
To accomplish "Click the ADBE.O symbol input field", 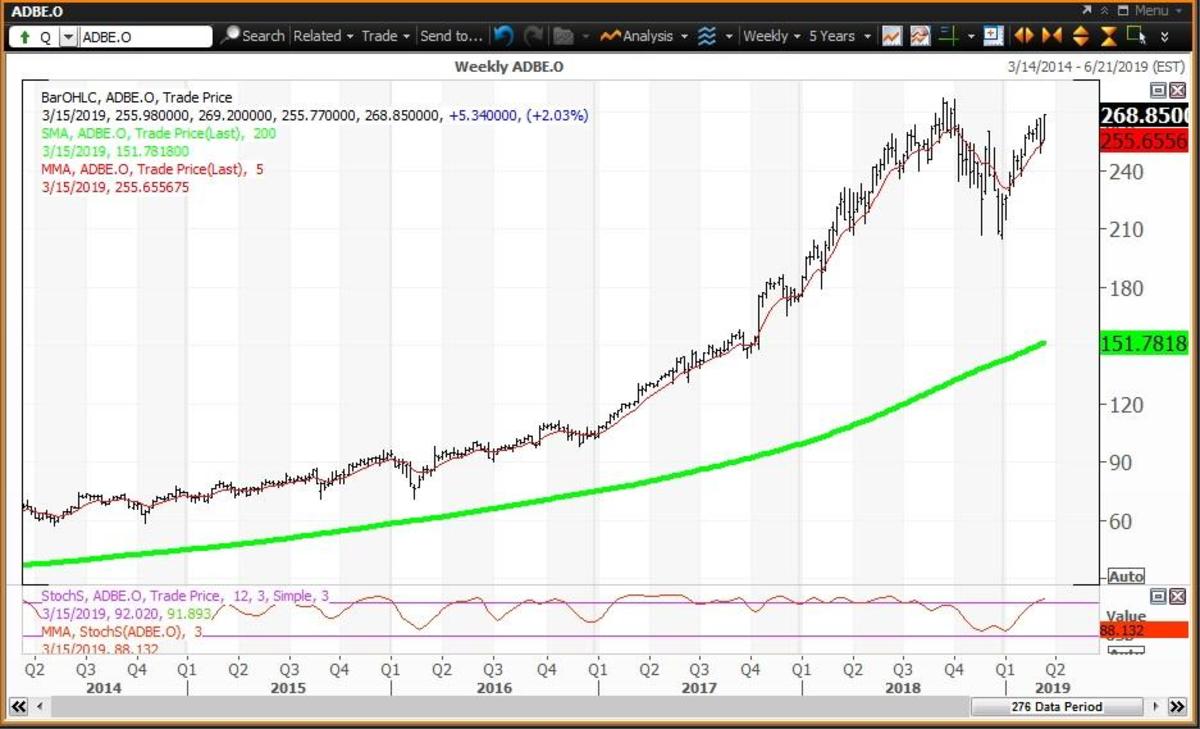I will [x=145, y=36].
